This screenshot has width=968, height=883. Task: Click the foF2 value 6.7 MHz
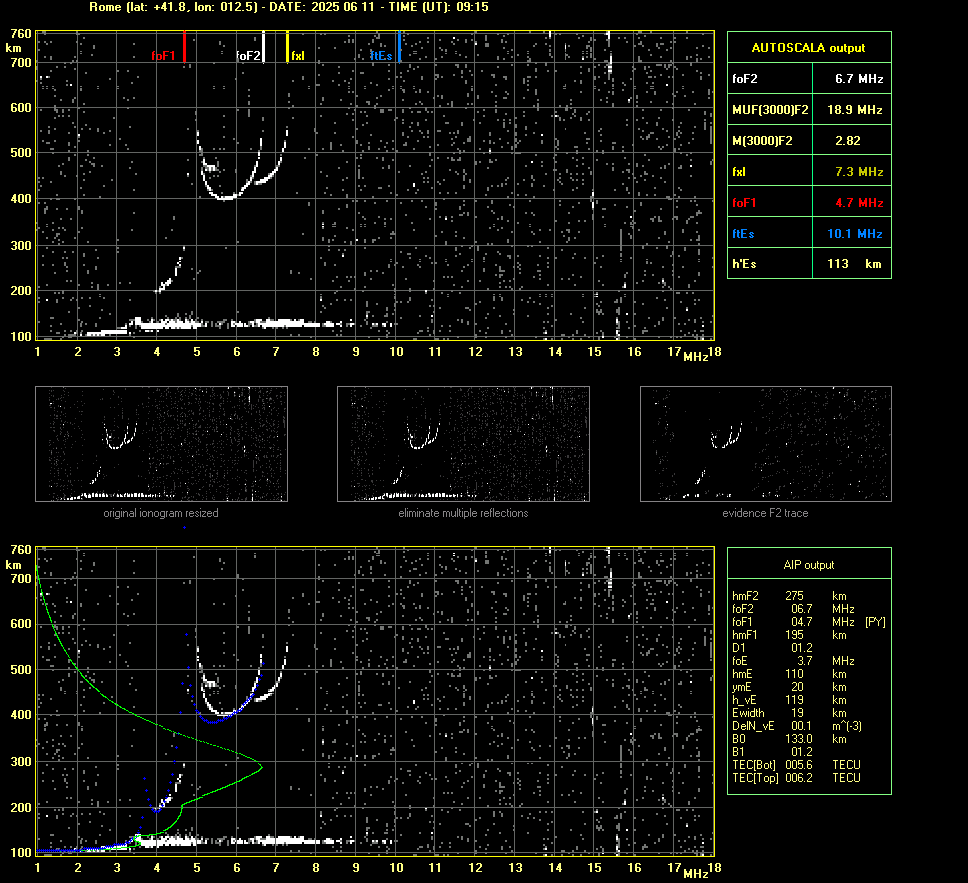pos(859,79)
